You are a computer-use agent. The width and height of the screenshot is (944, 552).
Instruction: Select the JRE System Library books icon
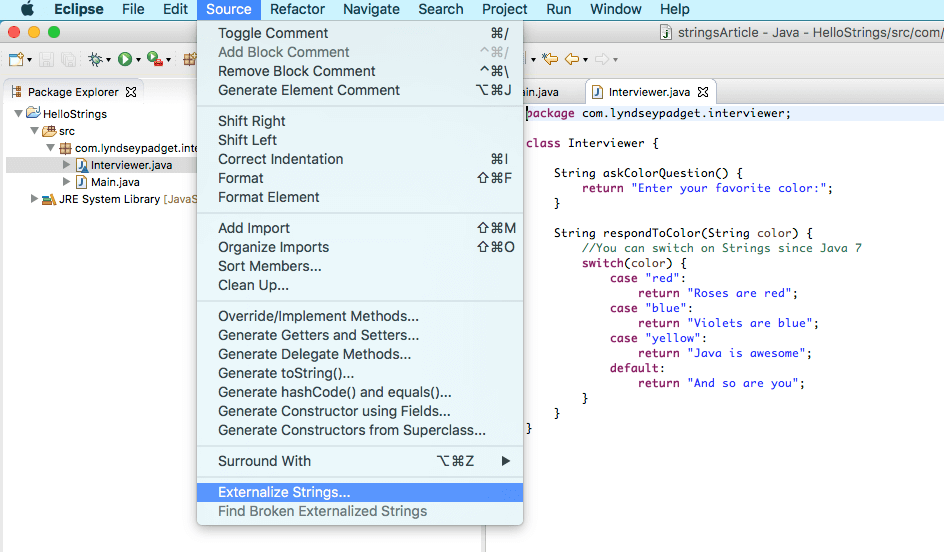tap(49, 199)
